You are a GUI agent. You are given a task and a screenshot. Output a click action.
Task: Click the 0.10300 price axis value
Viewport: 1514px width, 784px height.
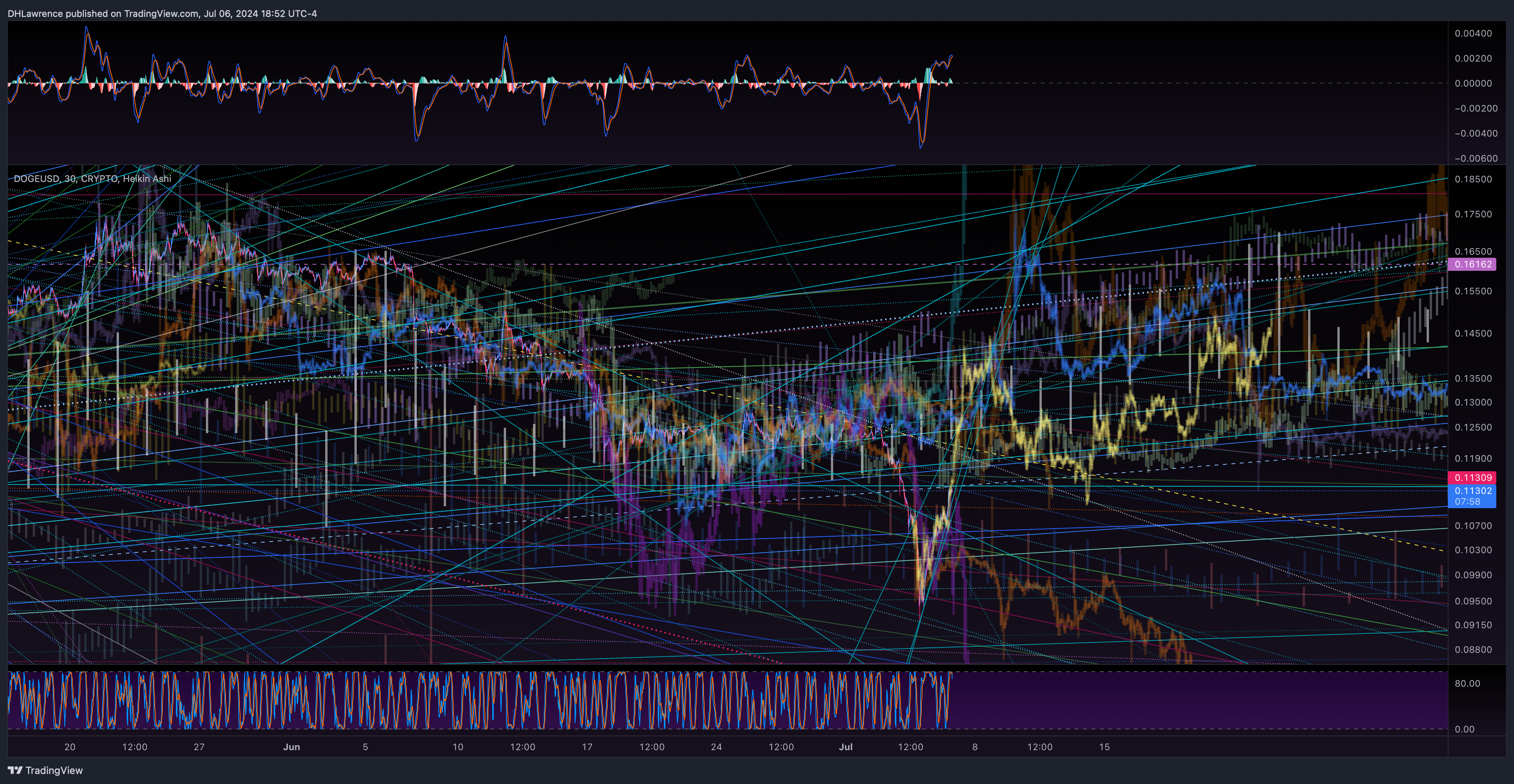(1473, 550)
